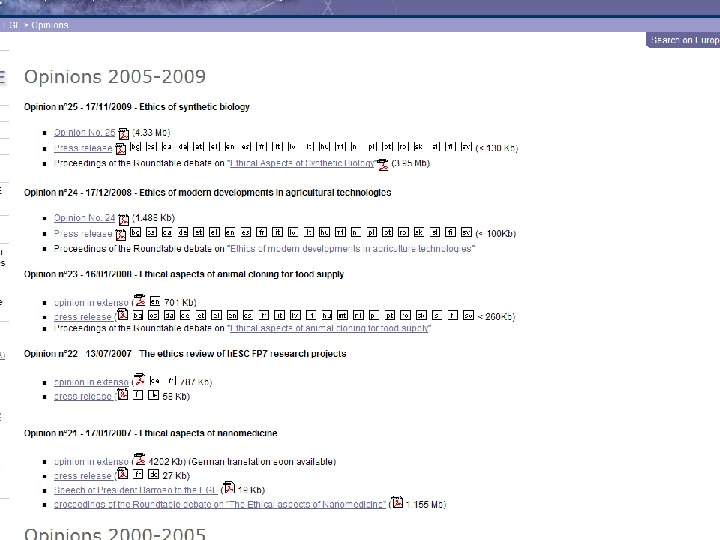
Task: Select 'pl' language icon in Opinion 24 press release
Action: [371, 232]
